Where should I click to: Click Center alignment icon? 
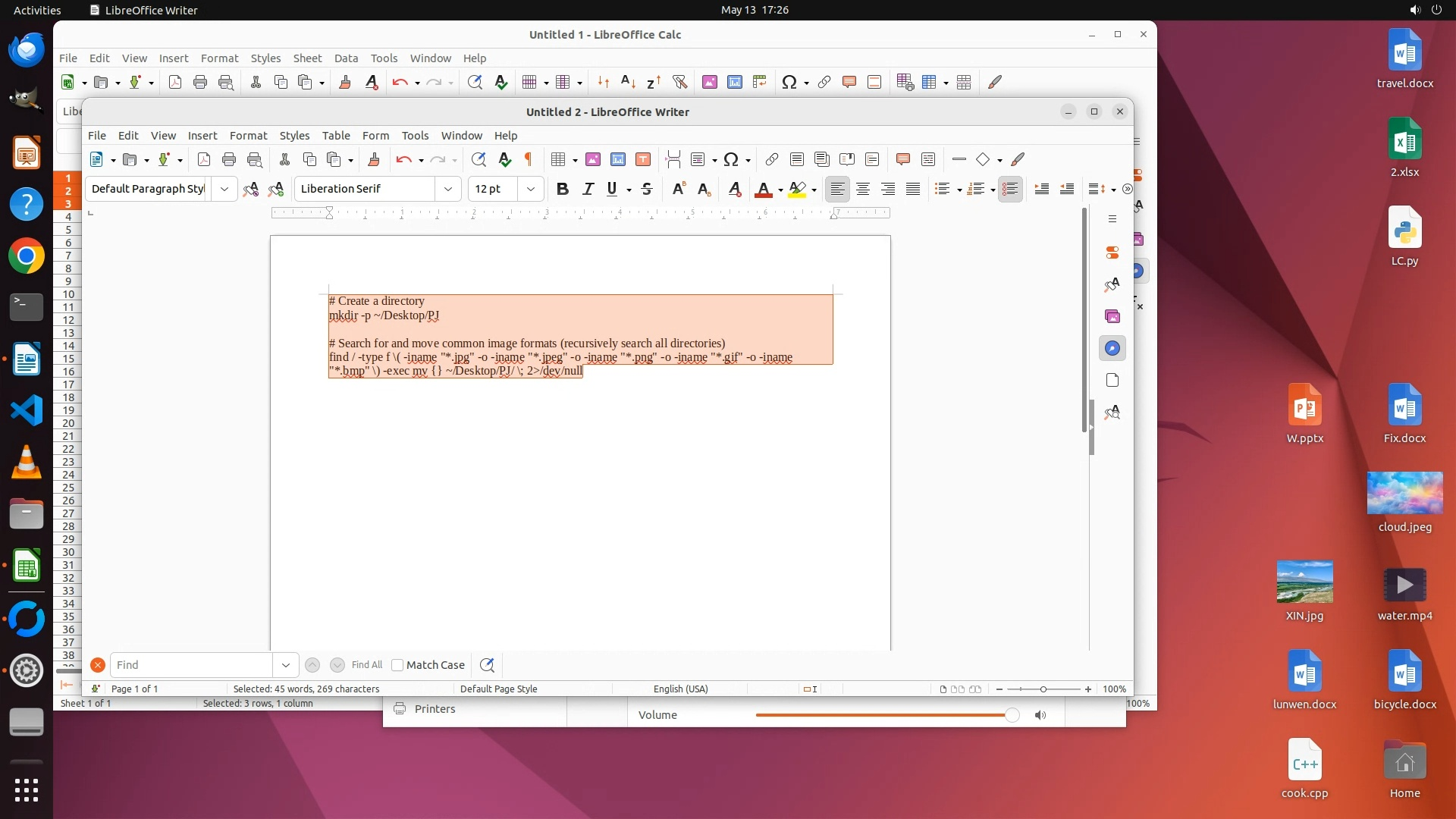pyautogui.click(x=863, y=189)
